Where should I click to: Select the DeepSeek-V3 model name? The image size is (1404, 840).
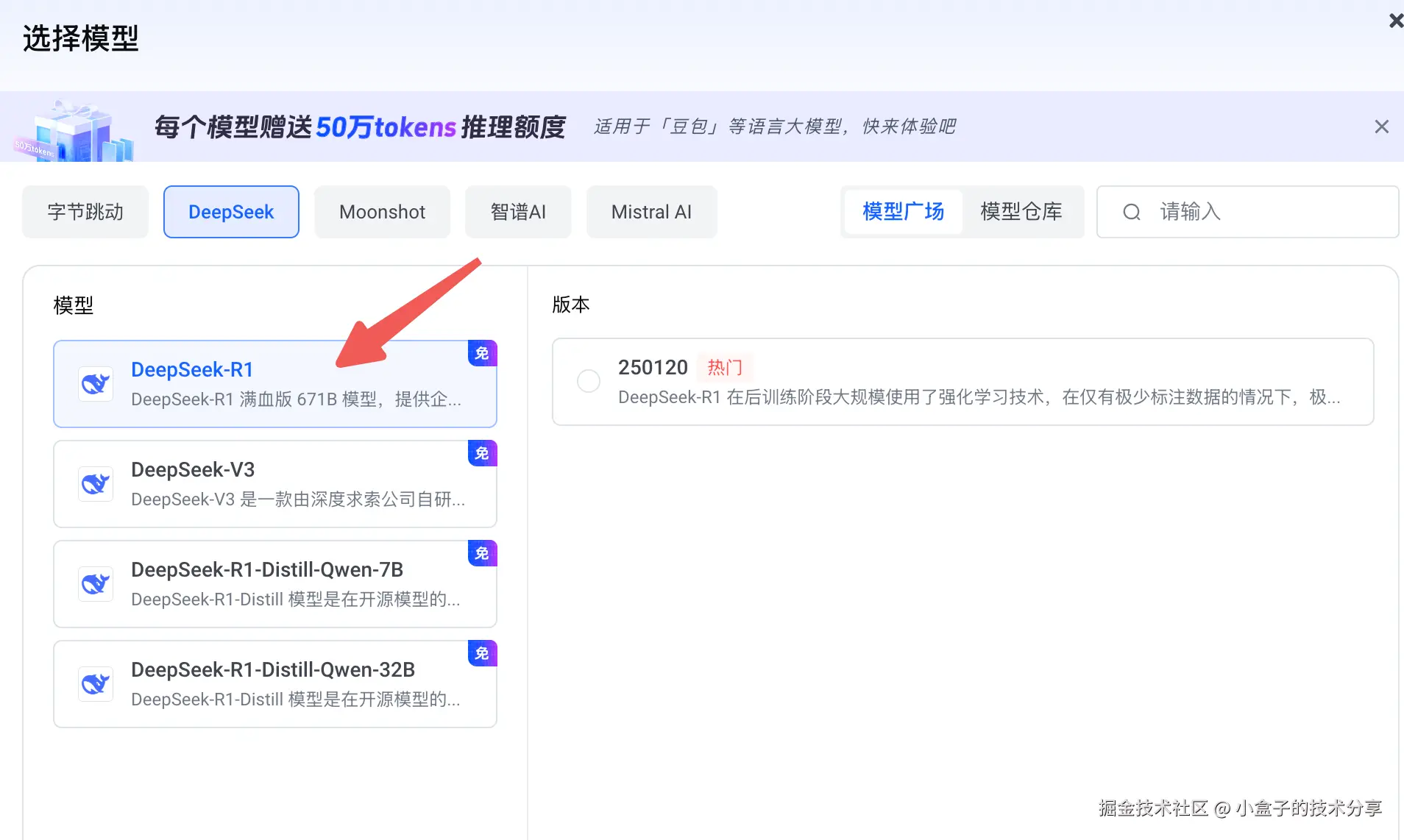tap(193, 469)
